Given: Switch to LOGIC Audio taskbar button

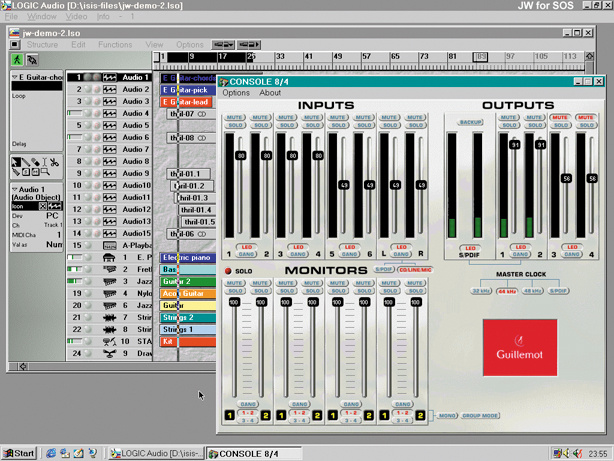Looking at the screenshot, I should tap(157, 454).
